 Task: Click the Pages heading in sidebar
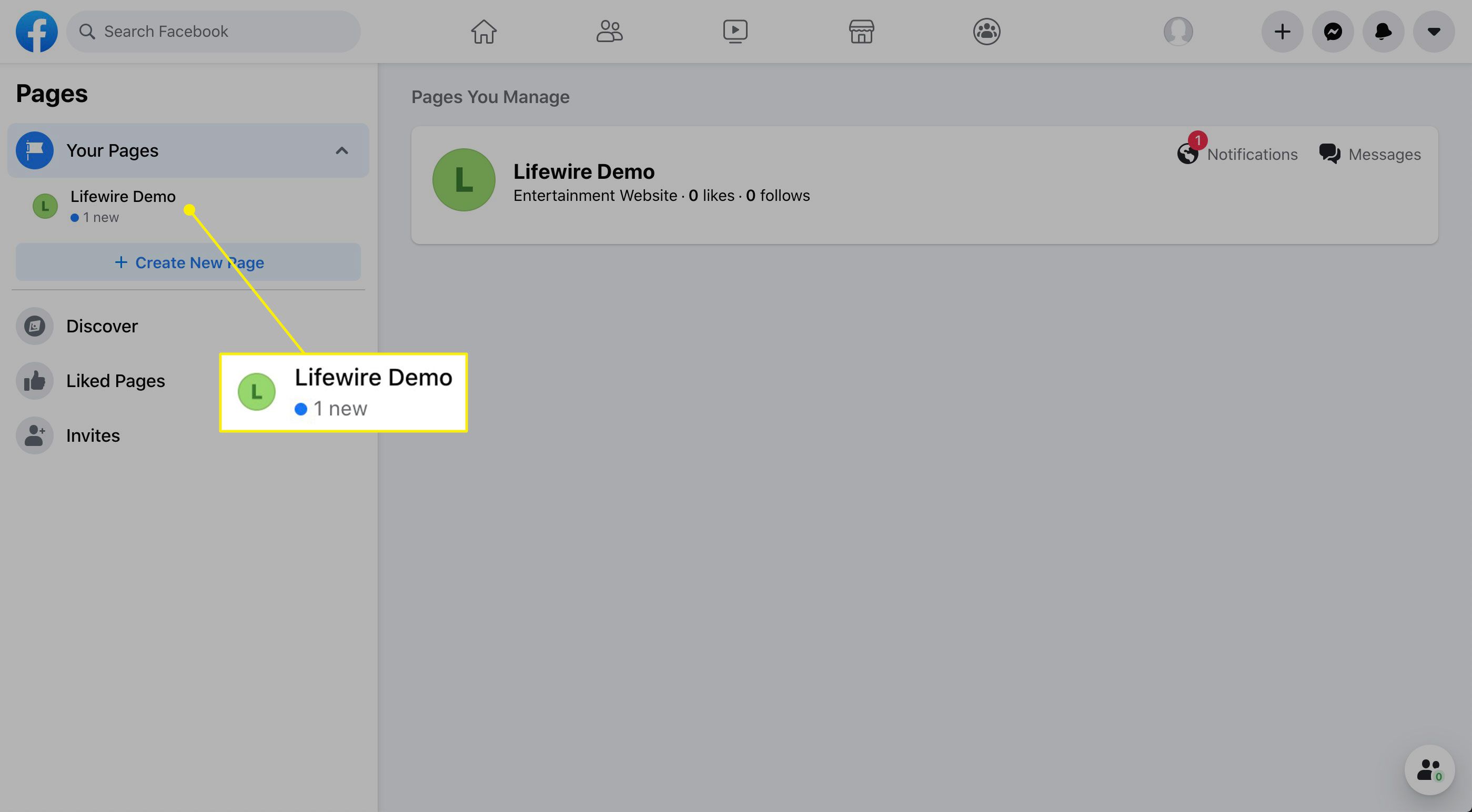[x=52, y=94]
